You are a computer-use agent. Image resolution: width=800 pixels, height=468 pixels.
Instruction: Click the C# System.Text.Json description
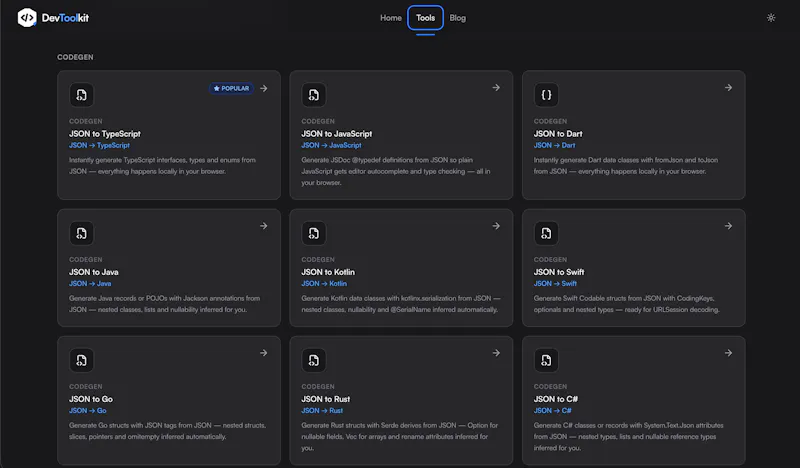tap(629, 437)
